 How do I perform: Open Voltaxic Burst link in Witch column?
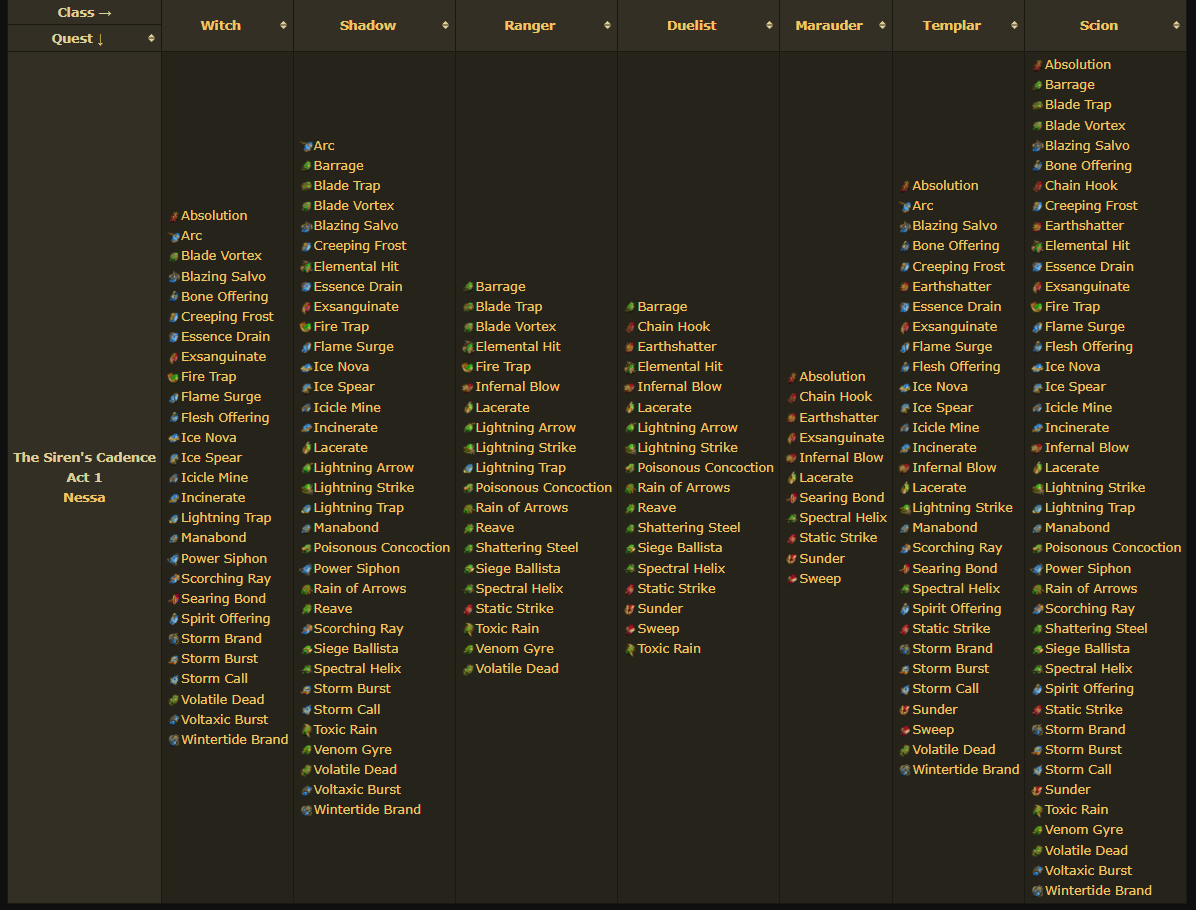point(224,719)
